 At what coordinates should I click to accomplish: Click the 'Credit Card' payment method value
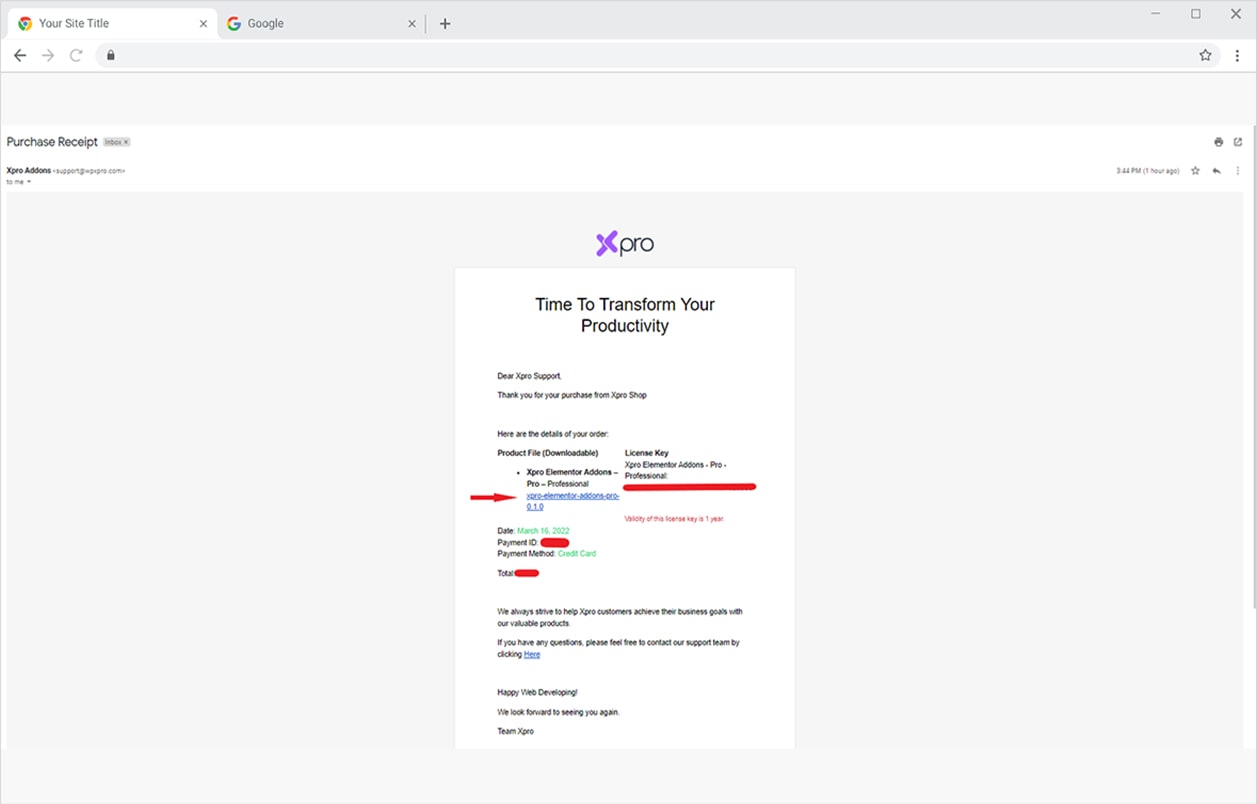(577, 553)
